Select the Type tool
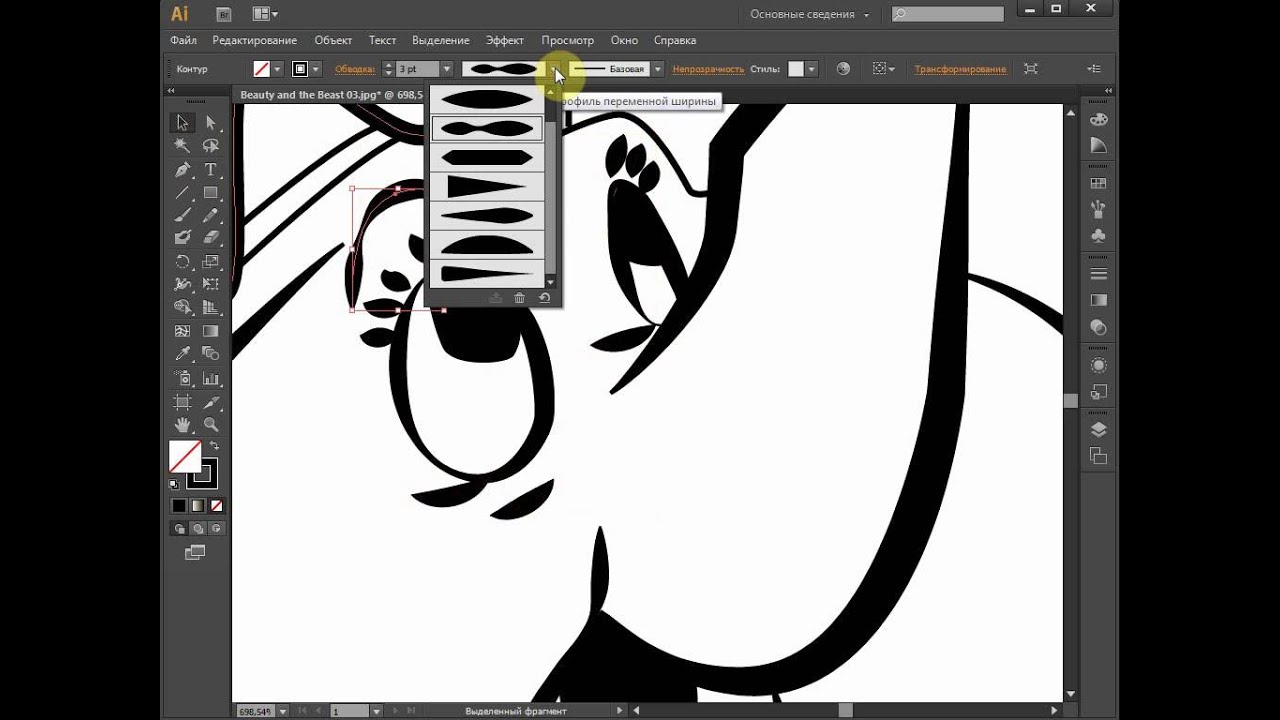 click(211, 170)
